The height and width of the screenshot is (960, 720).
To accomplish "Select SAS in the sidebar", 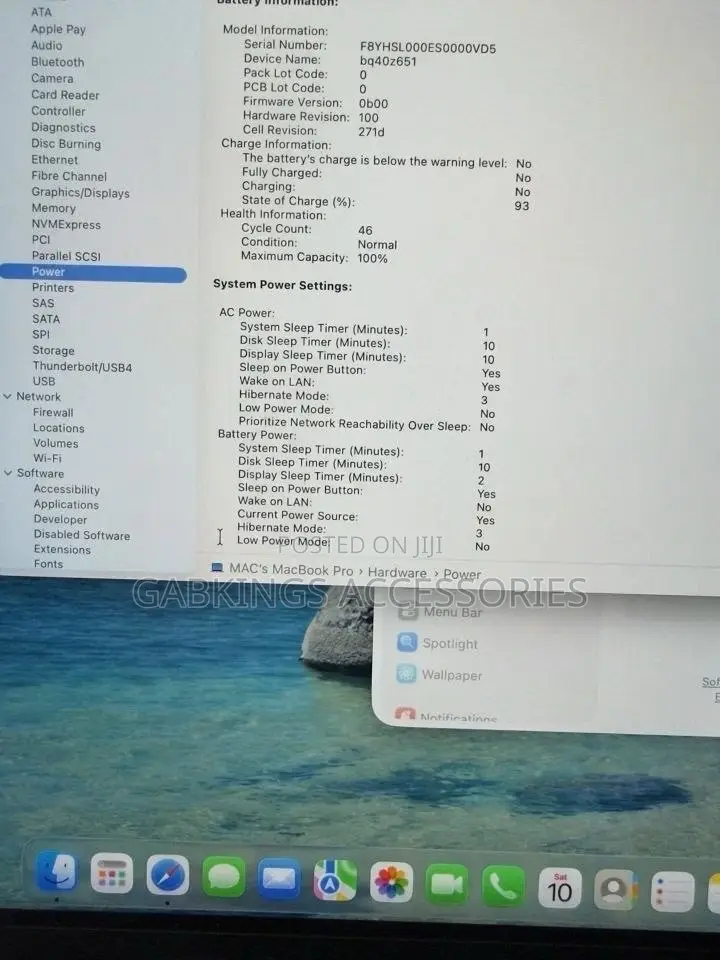I will pyautogui.click(x=43, y=303).
